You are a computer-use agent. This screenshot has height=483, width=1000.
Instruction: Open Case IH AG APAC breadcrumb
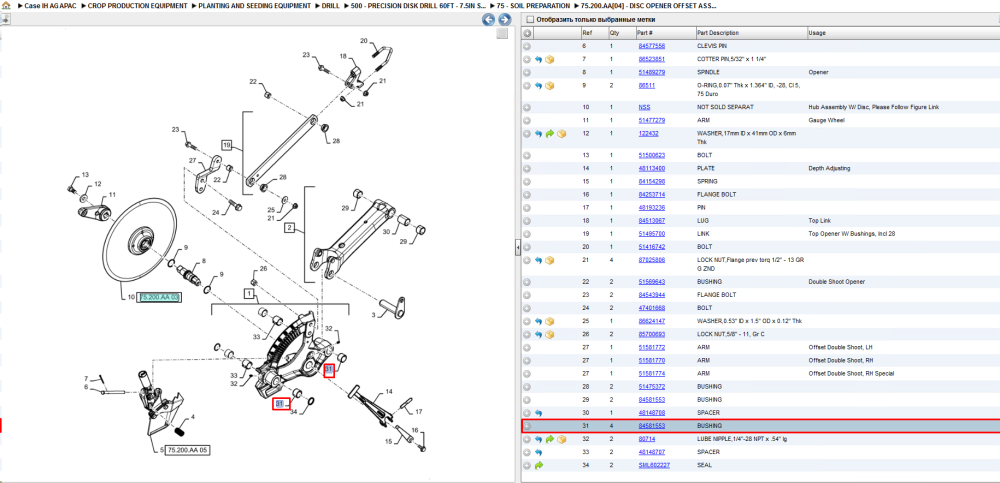tap(50, 5)
